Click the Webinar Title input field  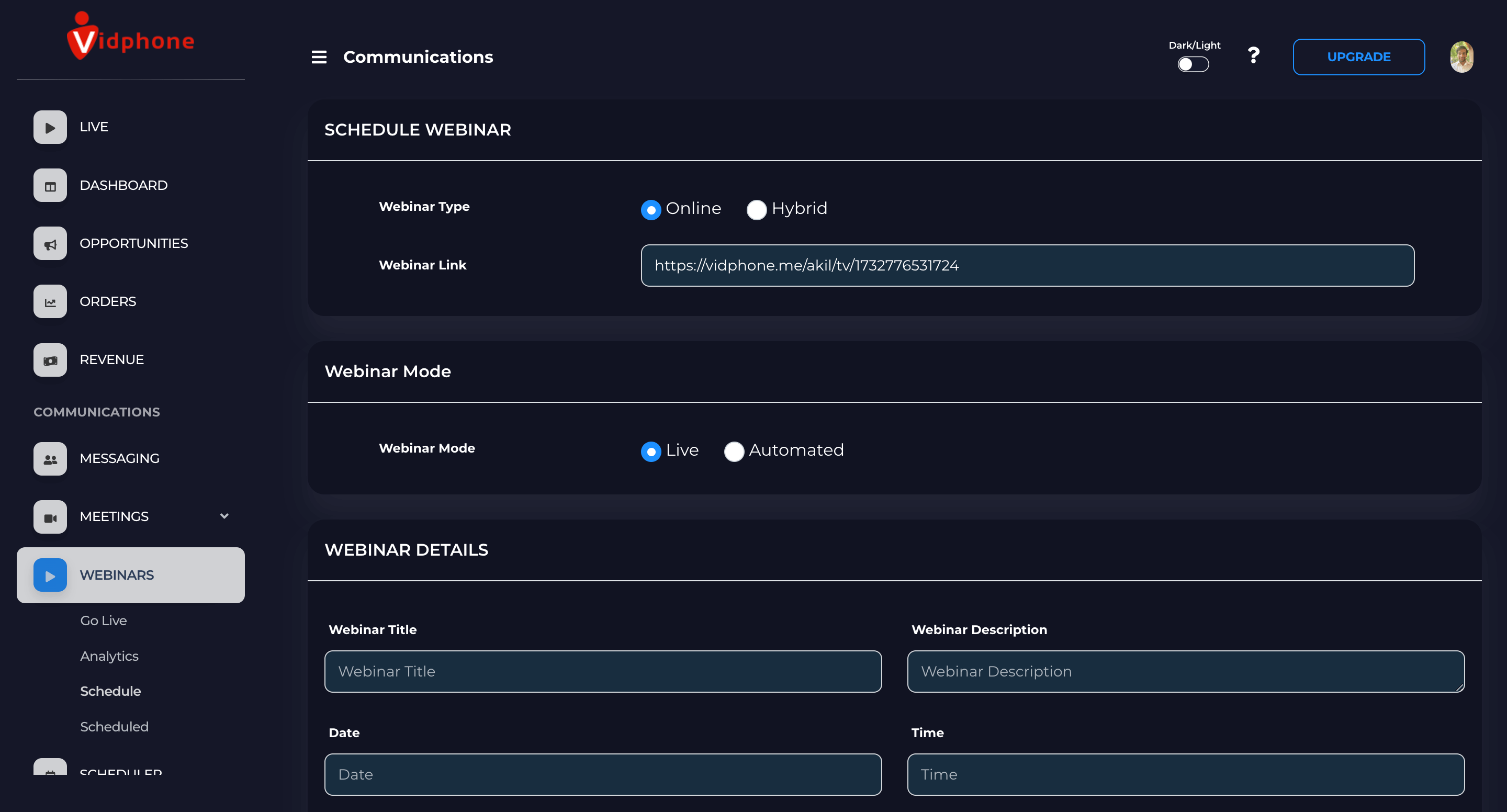point(603,671)
